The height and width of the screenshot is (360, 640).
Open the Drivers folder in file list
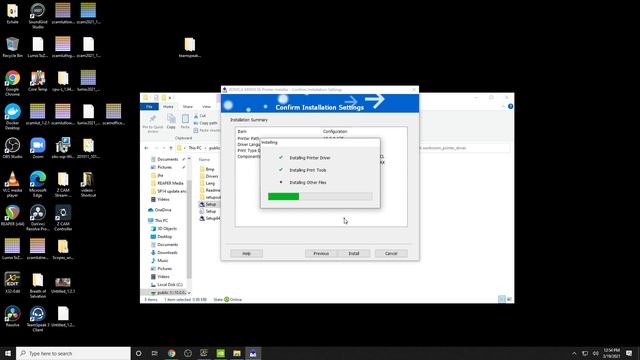click(211, 176)
